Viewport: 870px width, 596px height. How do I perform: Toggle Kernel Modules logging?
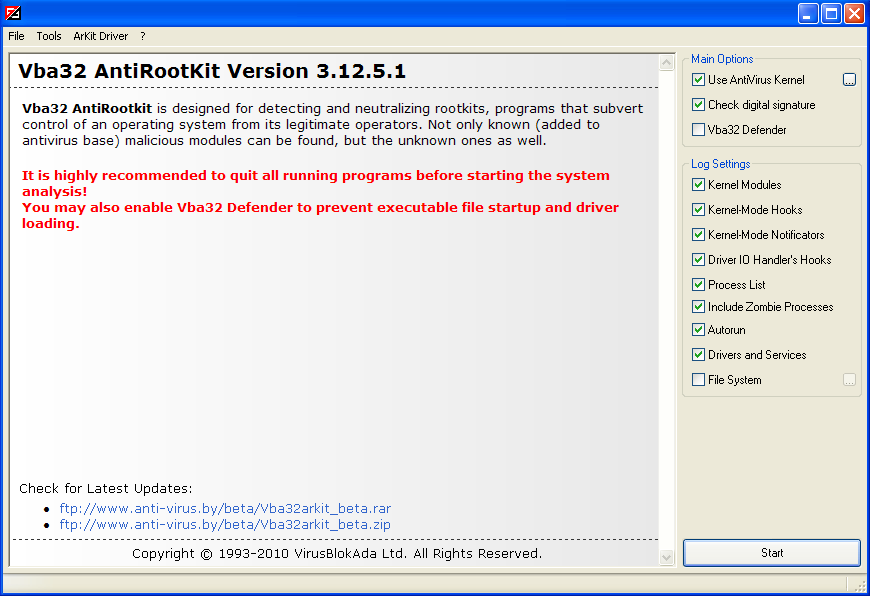(699, 185)
